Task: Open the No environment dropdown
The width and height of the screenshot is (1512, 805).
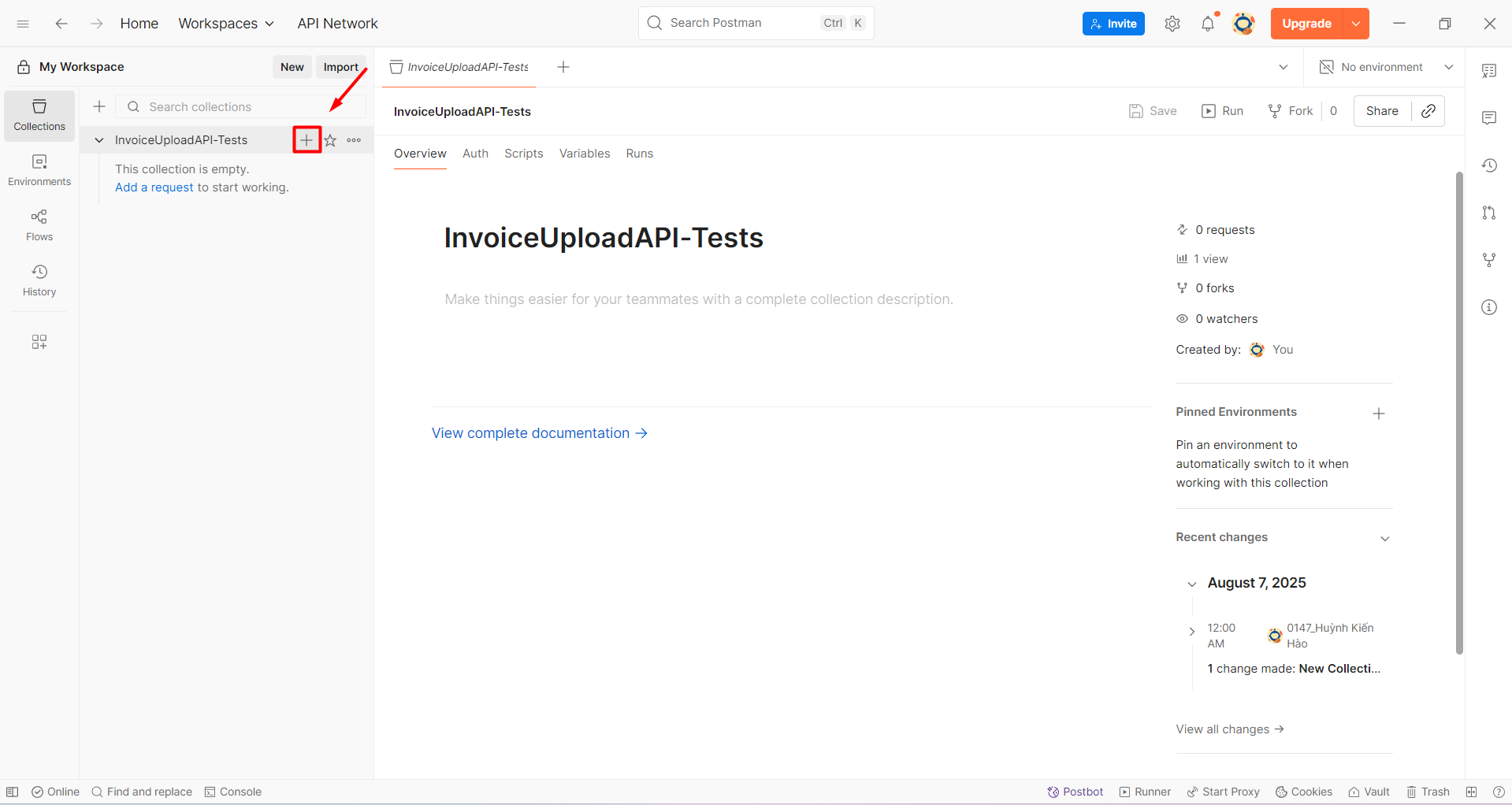Action: click(x=1384, y=67)
